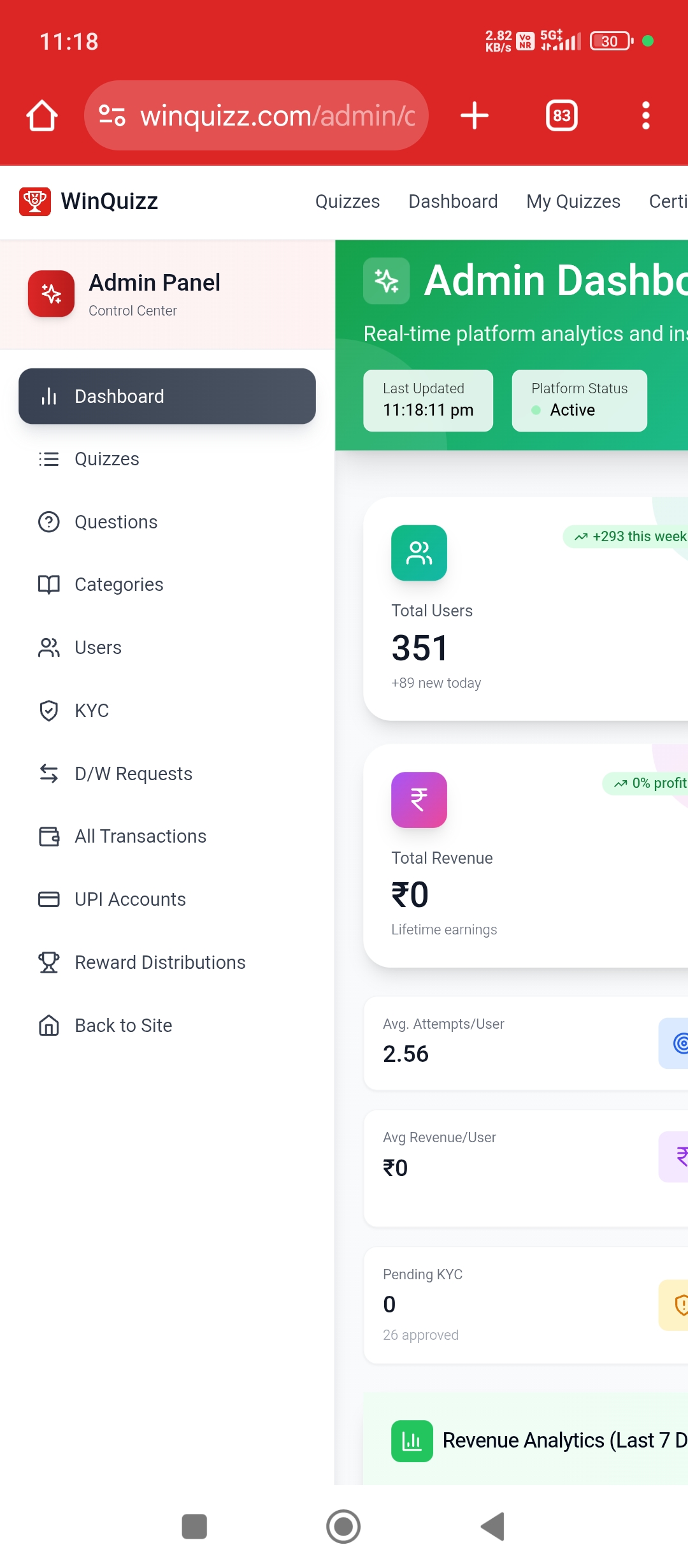Click the WinQuizz trophy logo

[x=35, y=201]
